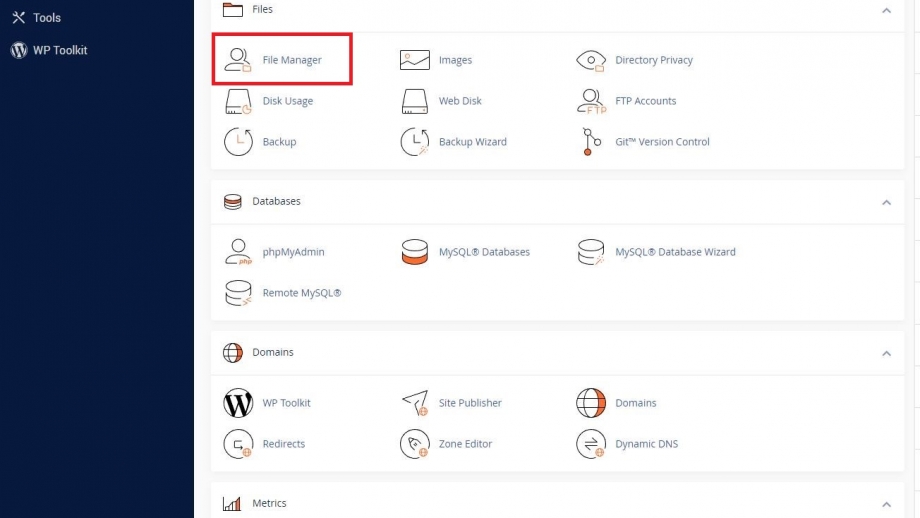Screen dimensions: 920x518
Task: Click the Disk Usage drive icon
Action: [x=238, y=101]
